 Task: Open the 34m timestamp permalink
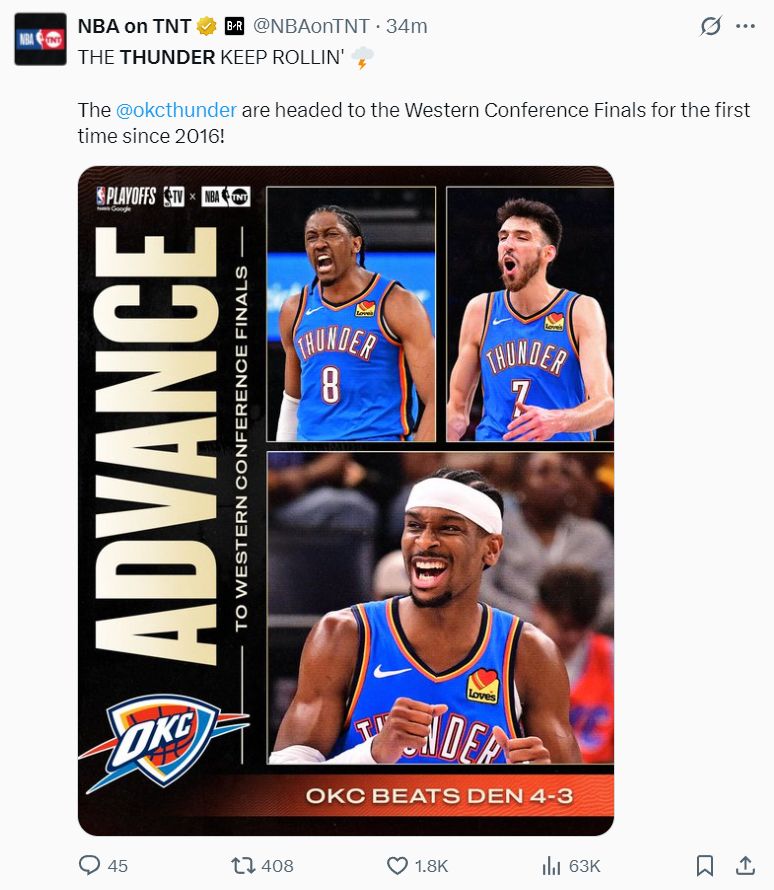407,26
